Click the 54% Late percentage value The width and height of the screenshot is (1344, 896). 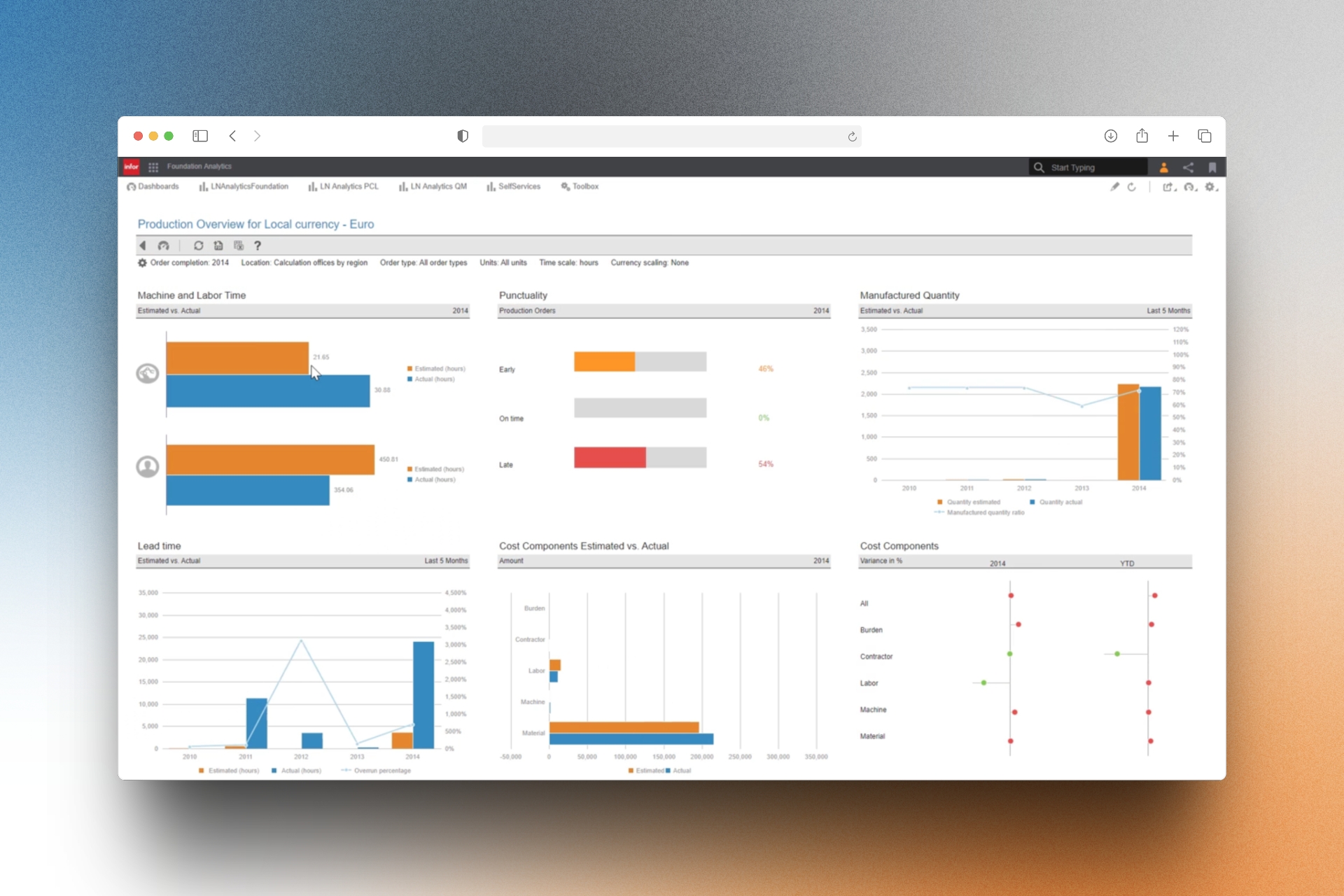[x=766, y=464]
